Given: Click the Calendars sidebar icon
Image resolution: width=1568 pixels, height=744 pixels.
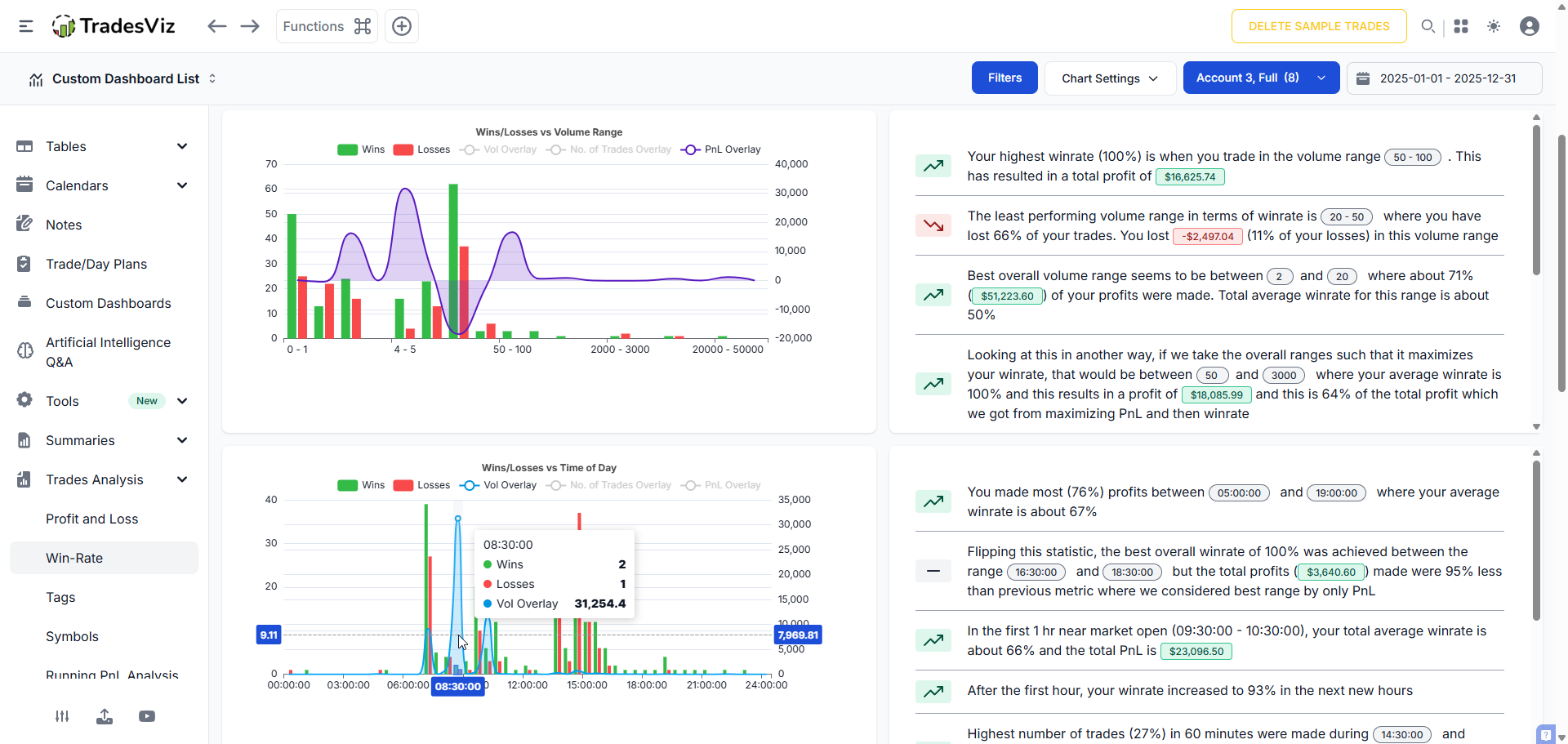Looking at the screenshot, I should [24, 185].
